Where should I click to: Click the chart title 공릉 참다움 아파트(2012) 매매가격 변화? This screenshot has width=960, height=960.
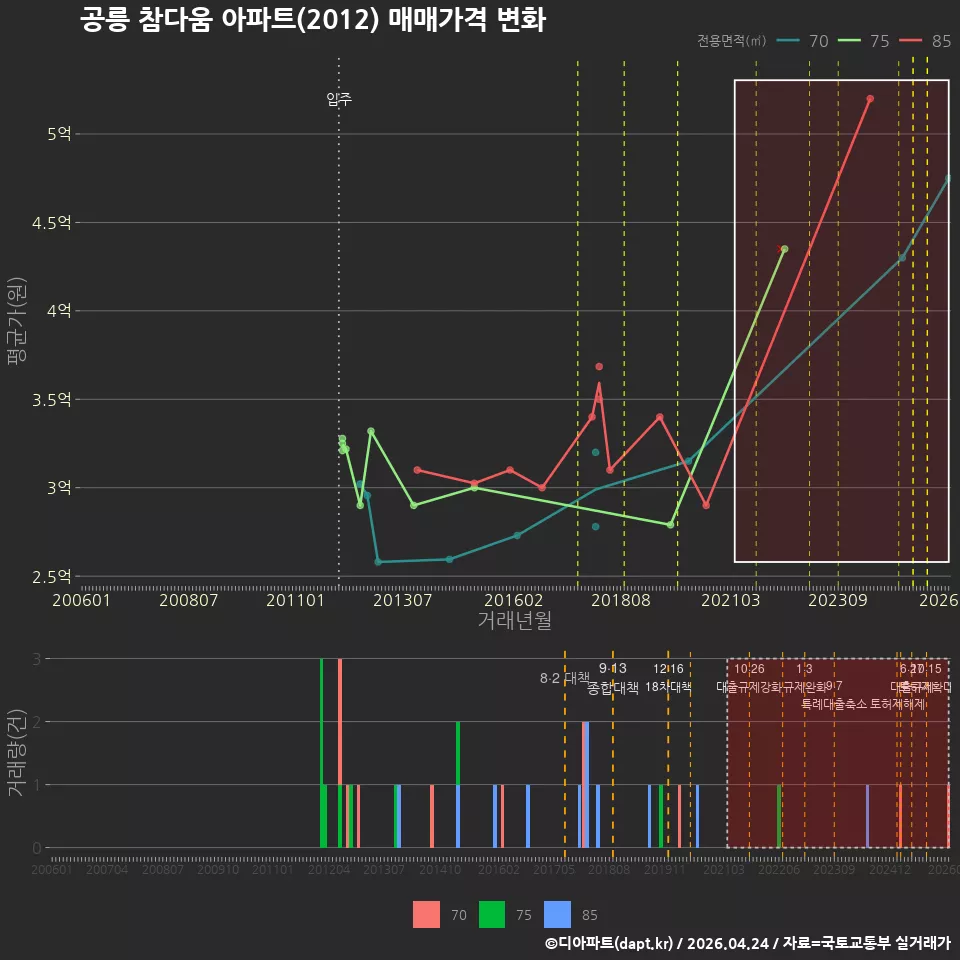(312, 20)
